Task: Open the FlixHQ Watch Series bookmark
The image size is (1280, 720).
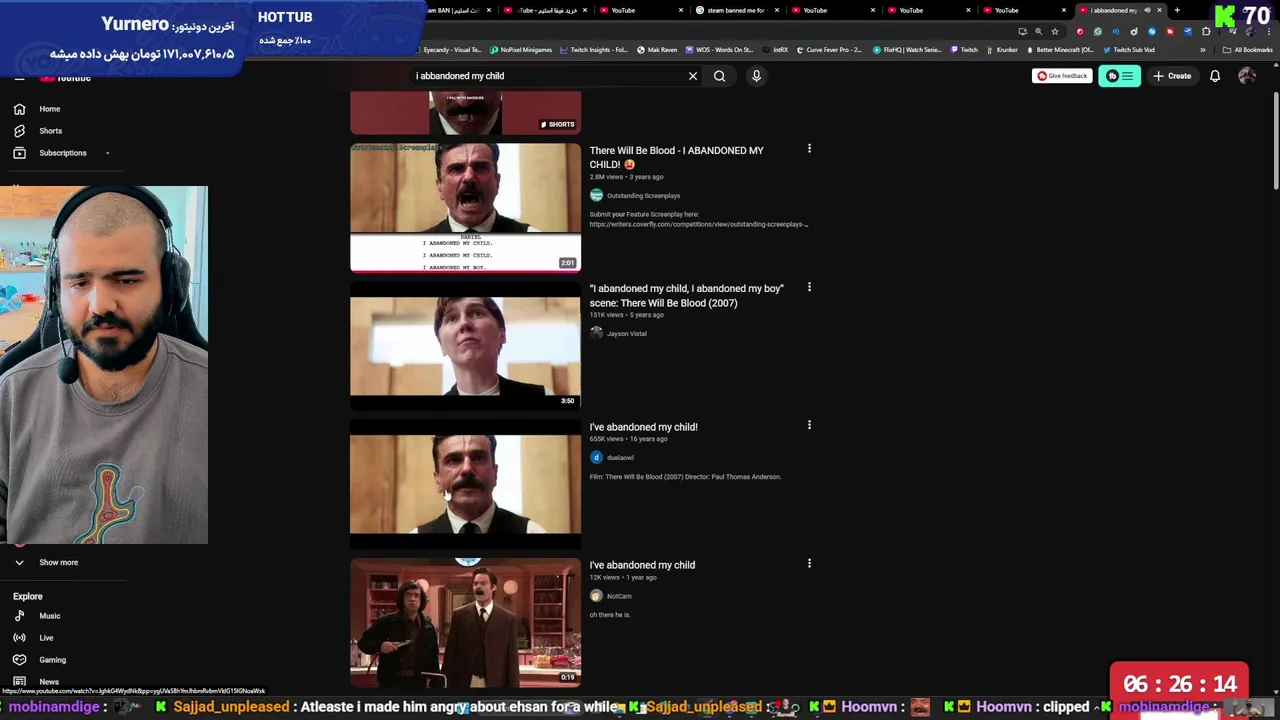Action: pos(907,50)
